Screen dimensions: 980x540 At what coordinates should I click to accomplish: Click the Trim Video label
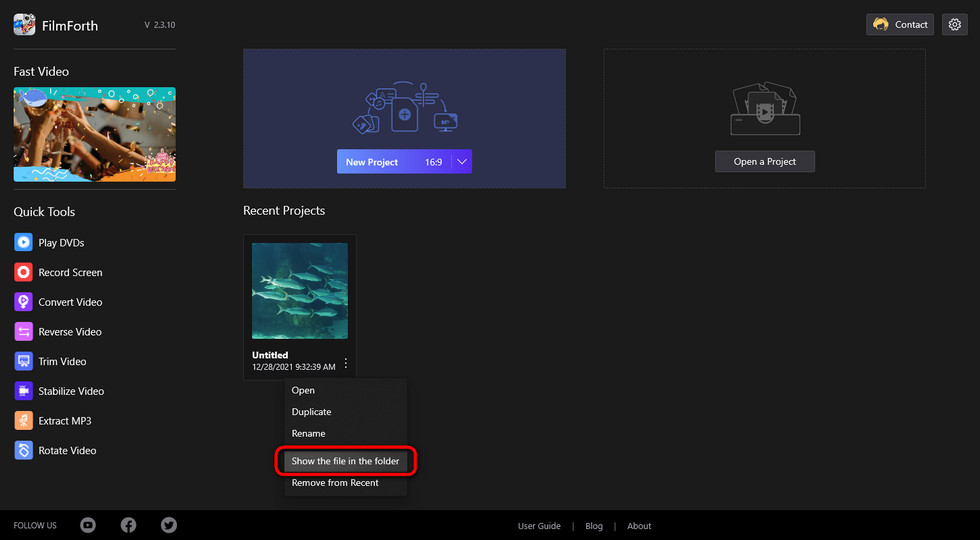(x=62, y=361)
